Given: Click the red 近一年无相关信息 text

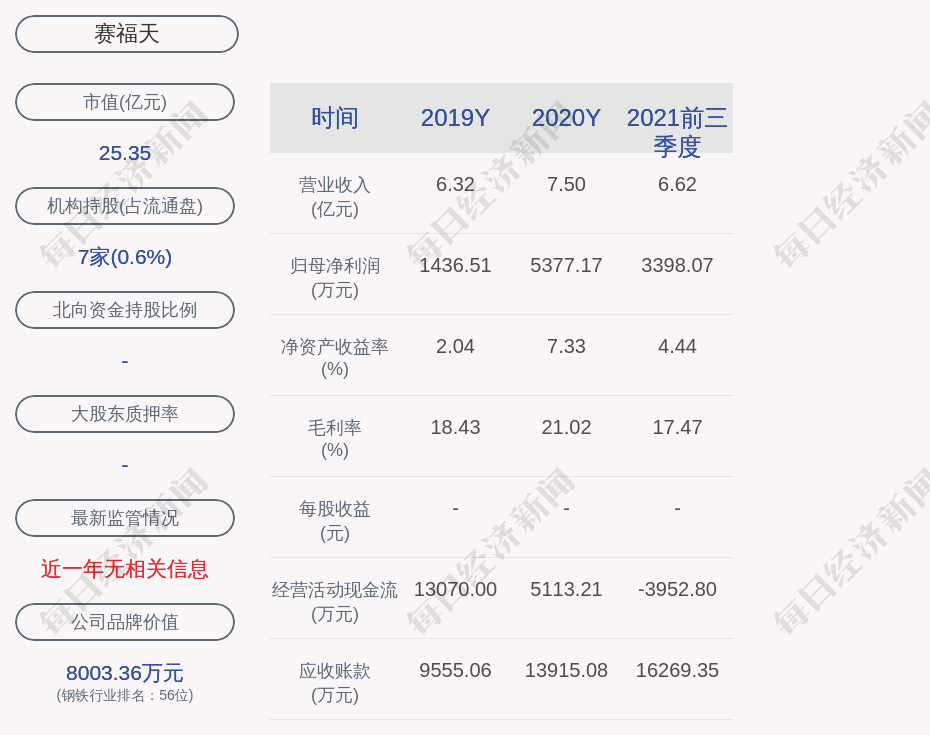Looking at the screenshot, I should click(x=125, y=569).
